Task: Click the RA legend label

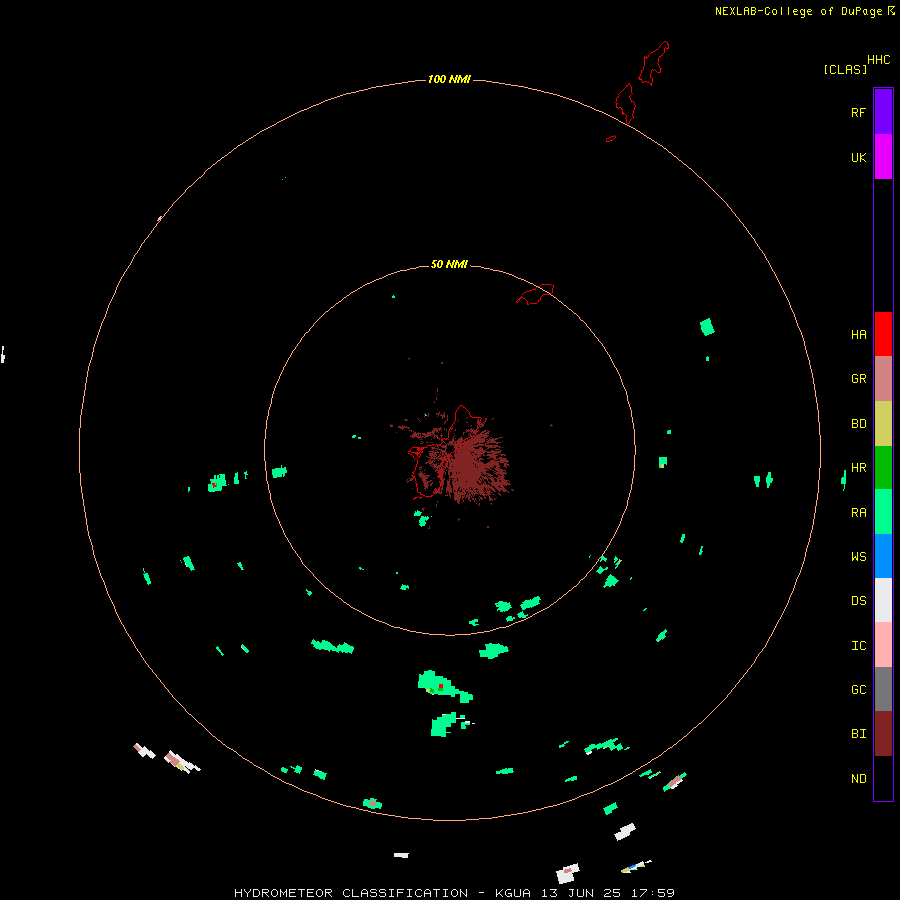Action: pyautogui.click(x=858, y=513)
